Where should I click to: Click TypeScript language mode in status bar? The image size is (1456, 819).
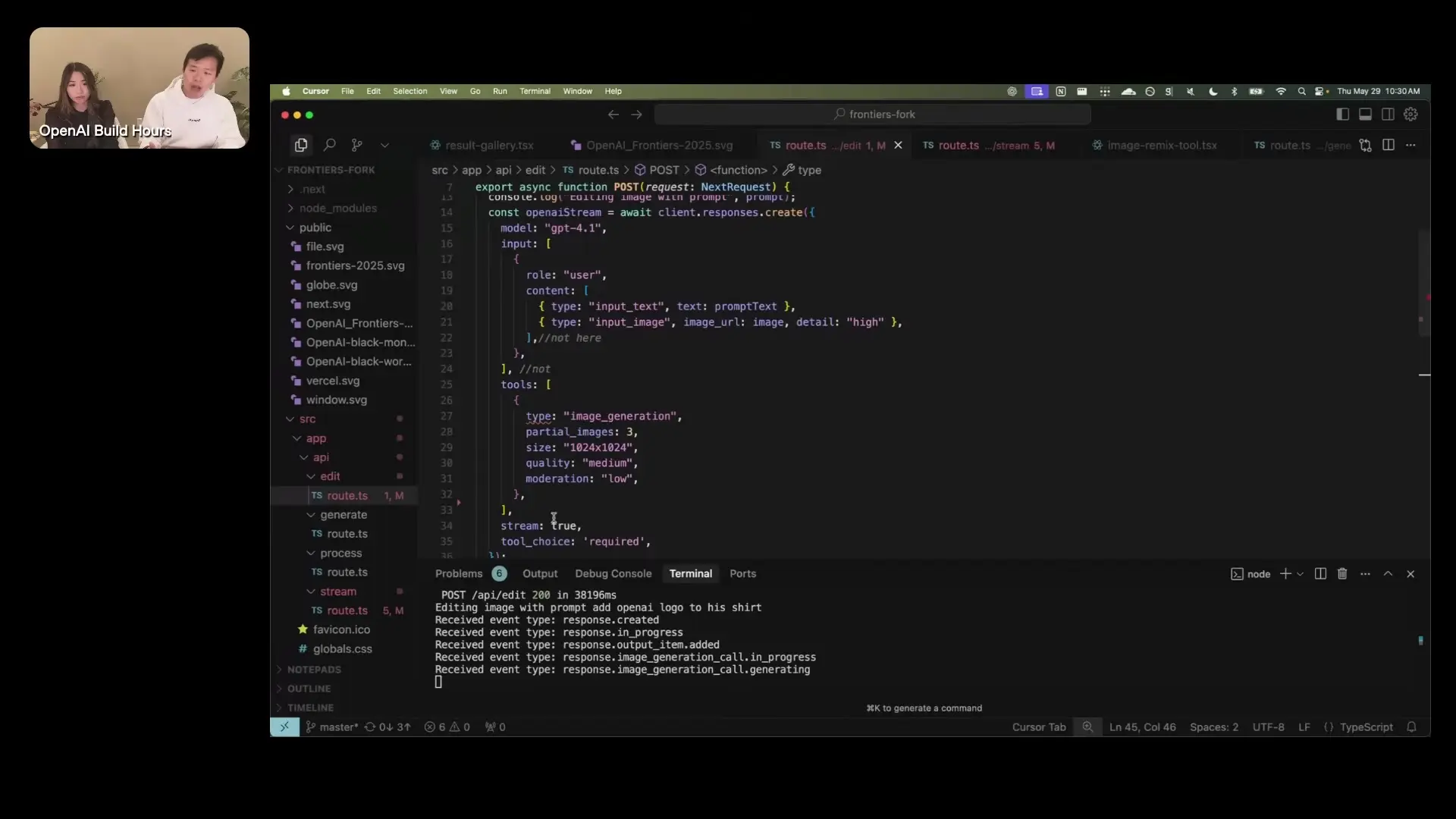point(1365,727)
